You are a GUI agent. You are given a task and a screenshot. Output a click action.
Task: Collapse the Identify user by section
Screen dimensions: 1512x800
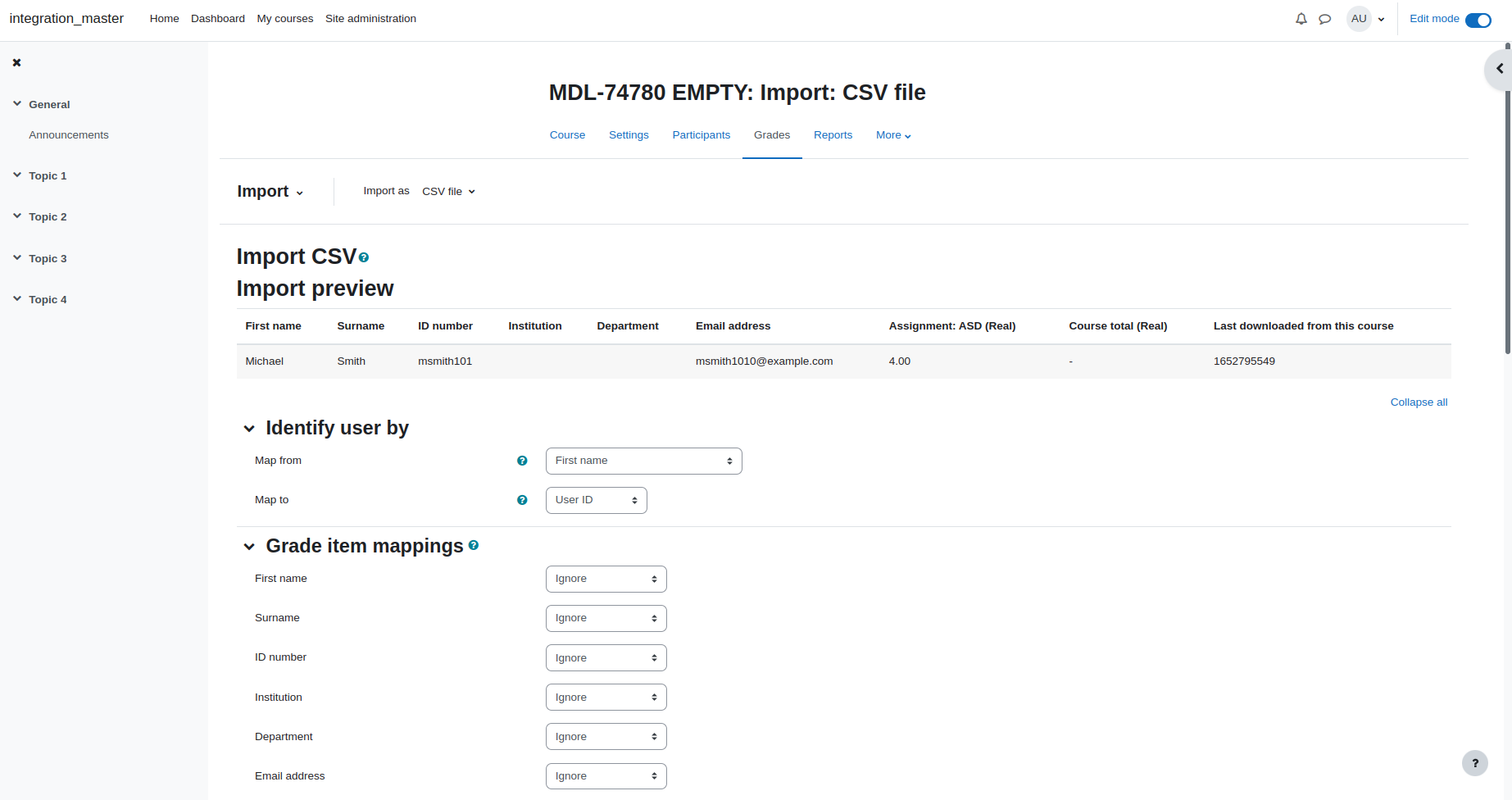click(249, 429)
